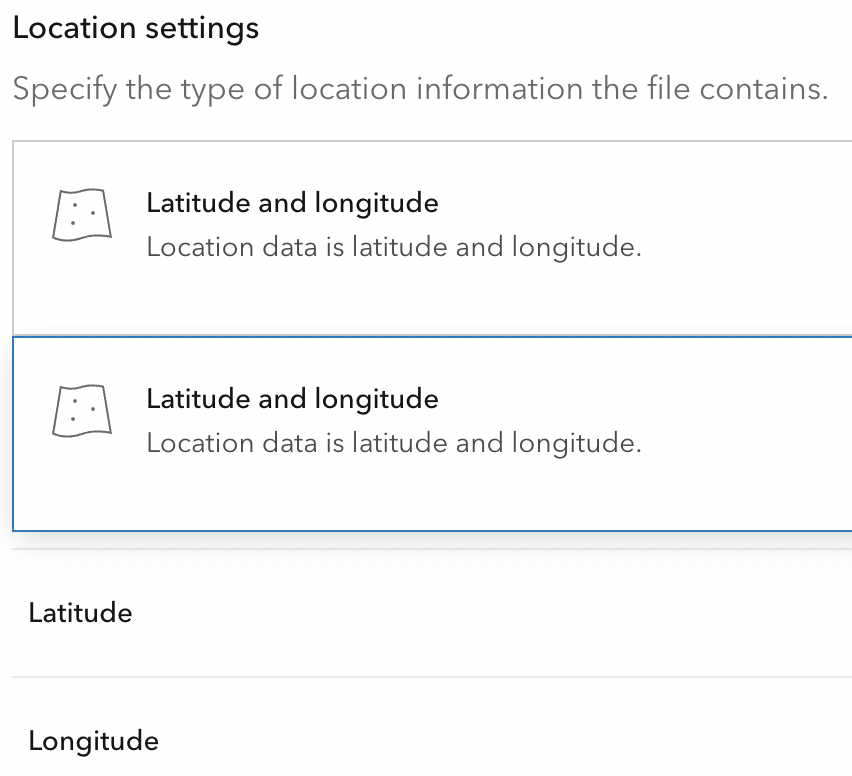This screenshot has width=852, height=776.
Task: Click the divider line between Latitude and Longitude
Action: 432,677
